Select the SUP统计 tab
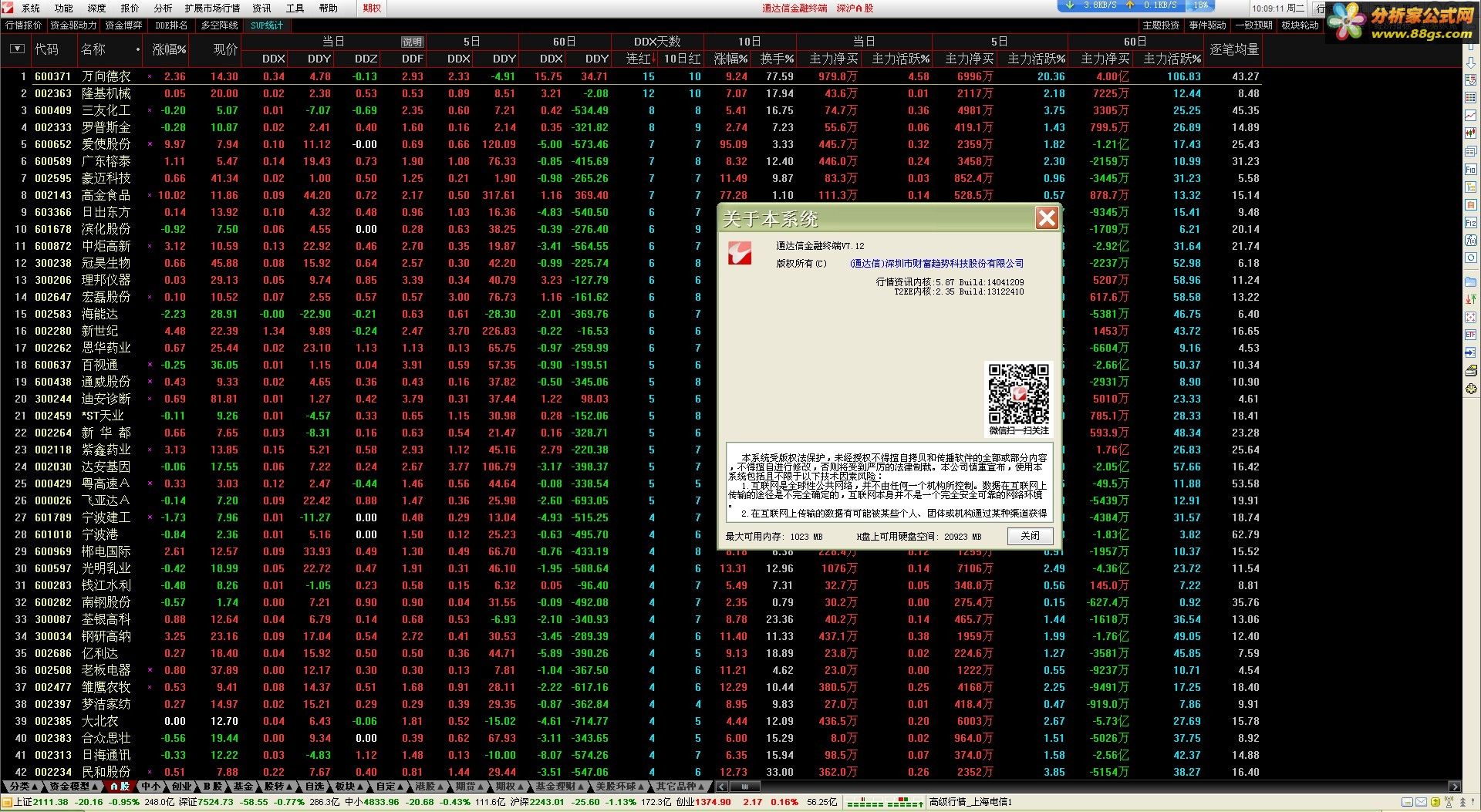Image resolution: width=1481 pixels, height=812 pixels. click(x=267, y=25)
